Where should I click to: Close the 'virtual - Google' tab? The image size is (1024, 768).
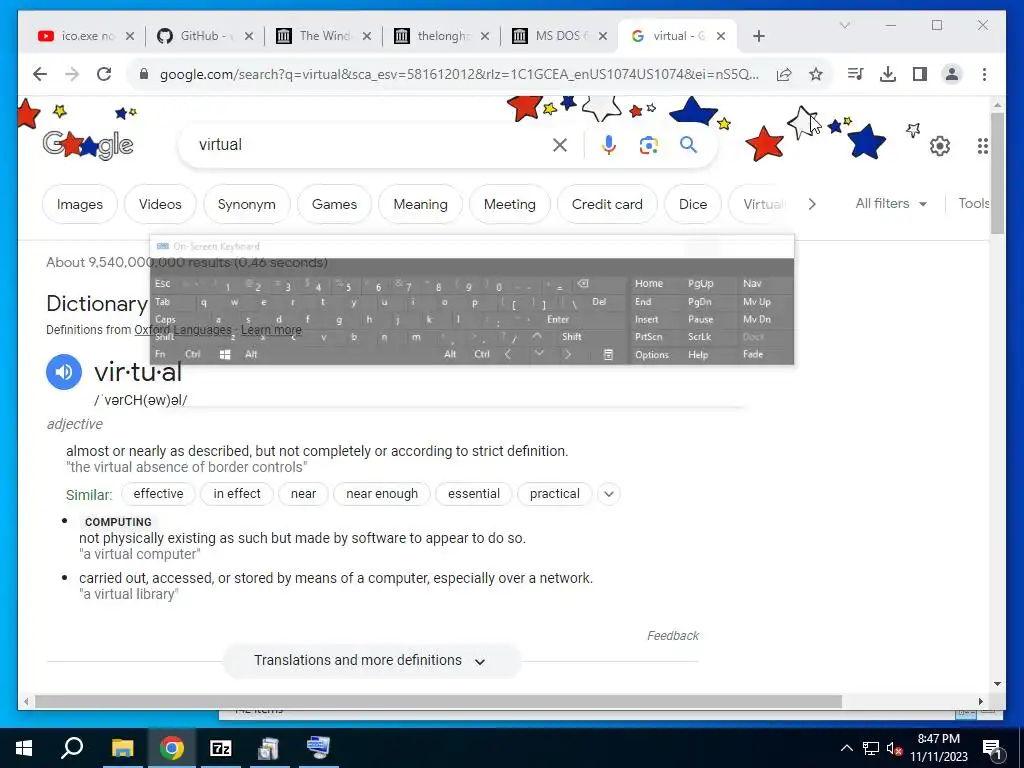click(x=721, y=36)
